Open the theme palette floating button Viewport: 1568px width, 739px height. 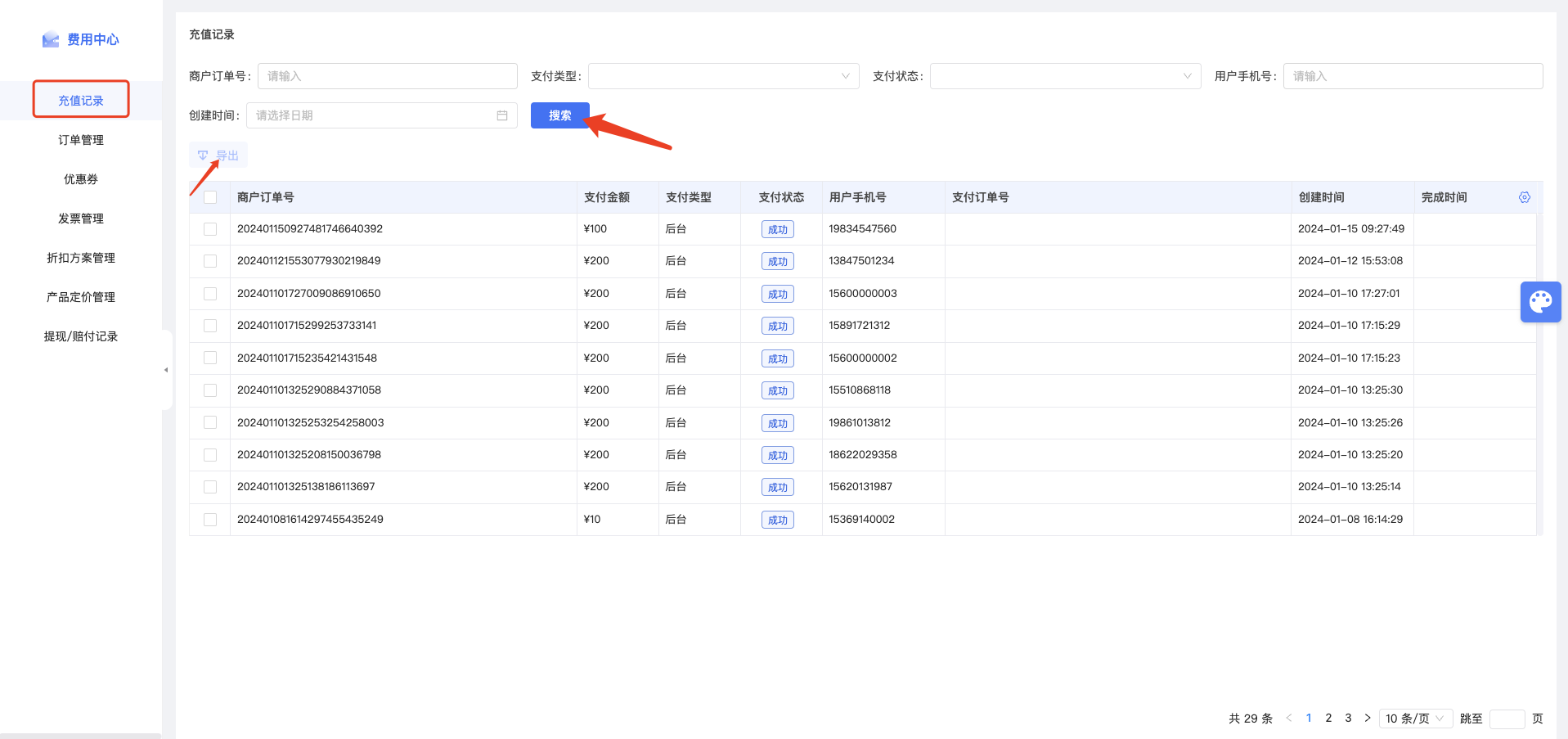1540,302
